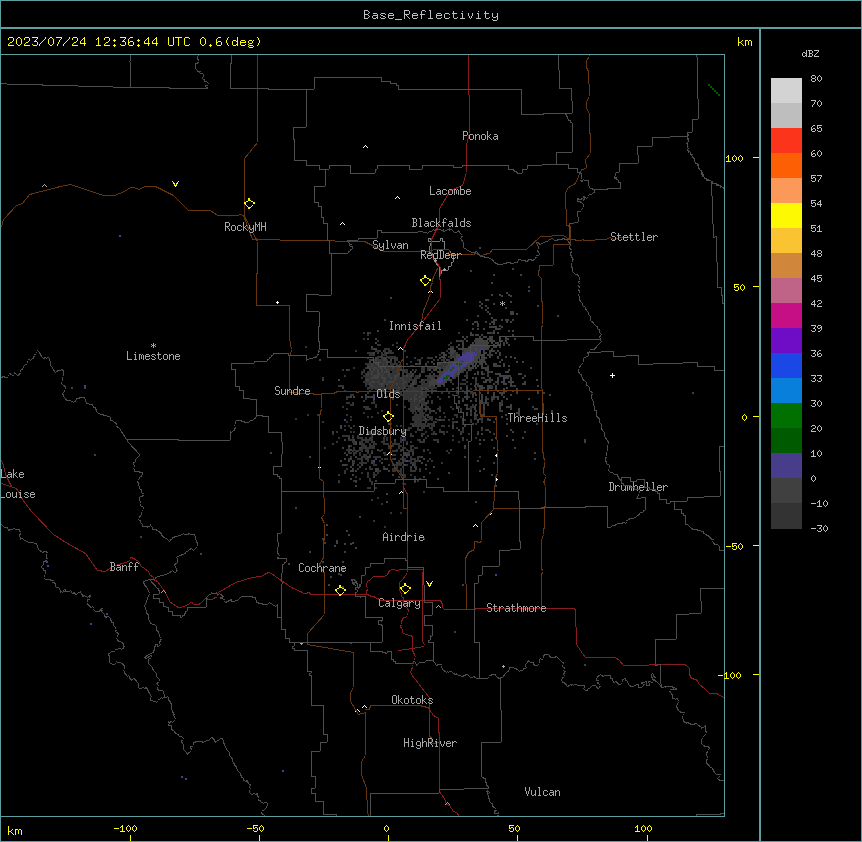The width and height of the screenshot is (862, 842).
Task: Click the orange 57-60 dBZ legend swatch
Action: point(786,165)
